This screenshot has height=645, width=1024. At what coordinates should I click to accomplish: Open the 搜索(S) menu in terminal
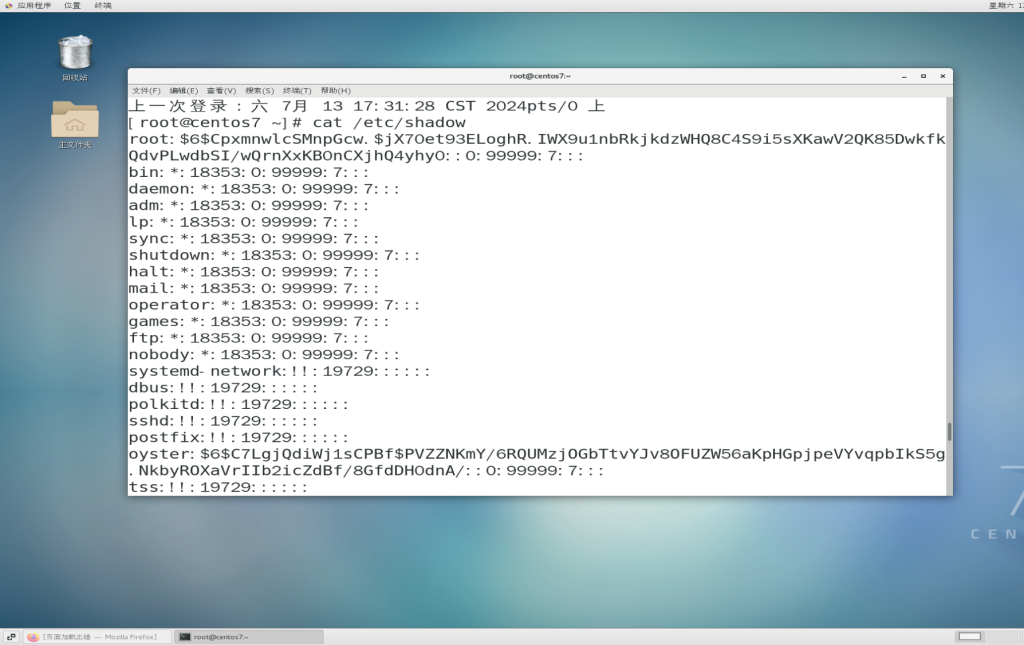[x=259, y=90]
